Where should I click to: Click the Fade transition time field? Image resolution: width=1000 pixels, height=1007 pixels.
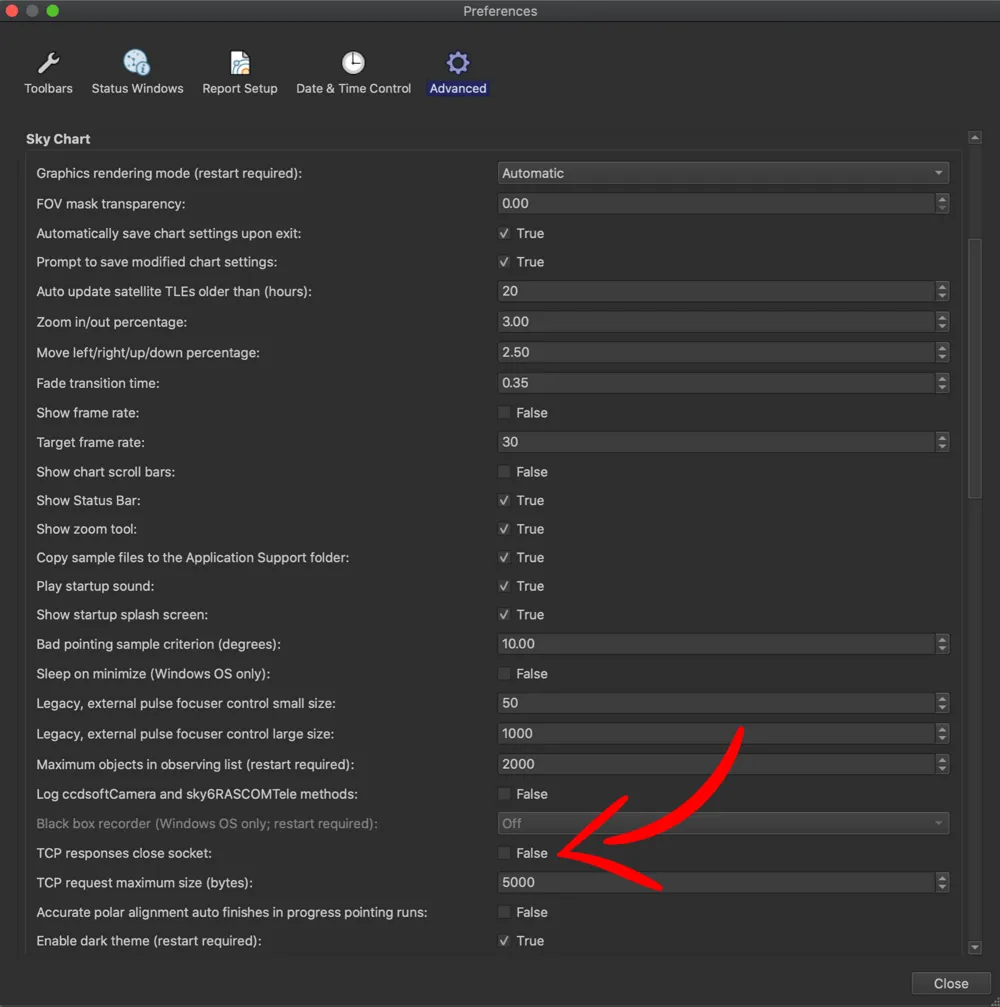point(716,383)
